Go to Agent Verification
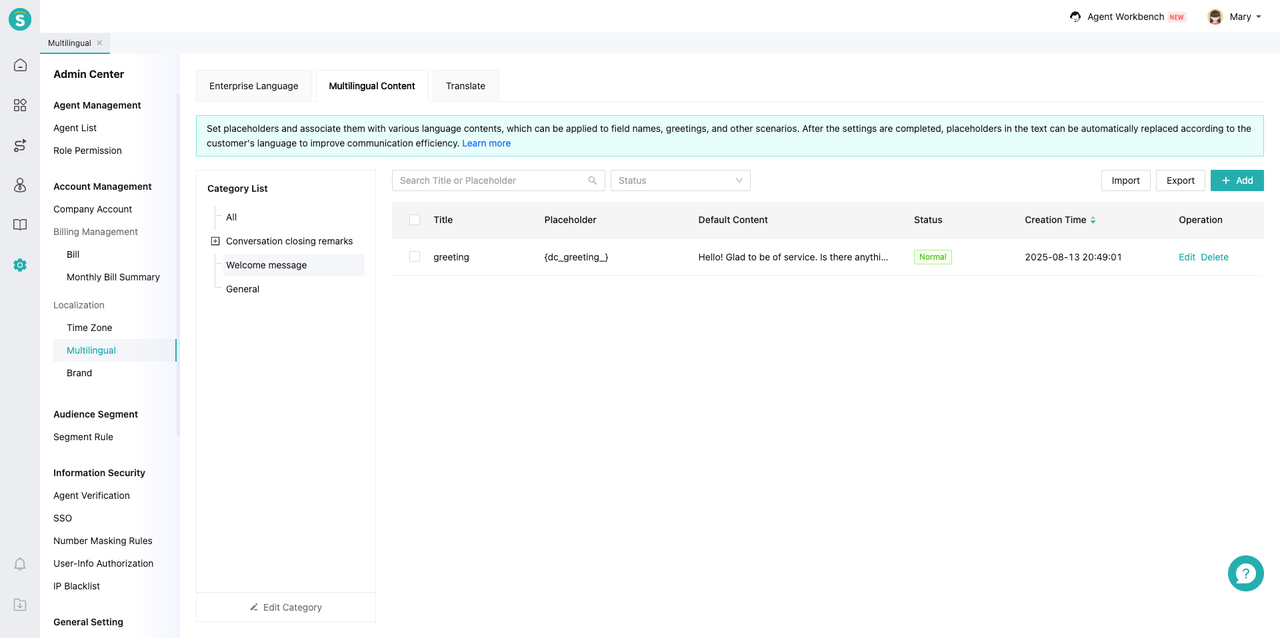The width and height of the screenshot is (1280, 638). [x=92, y=496]
